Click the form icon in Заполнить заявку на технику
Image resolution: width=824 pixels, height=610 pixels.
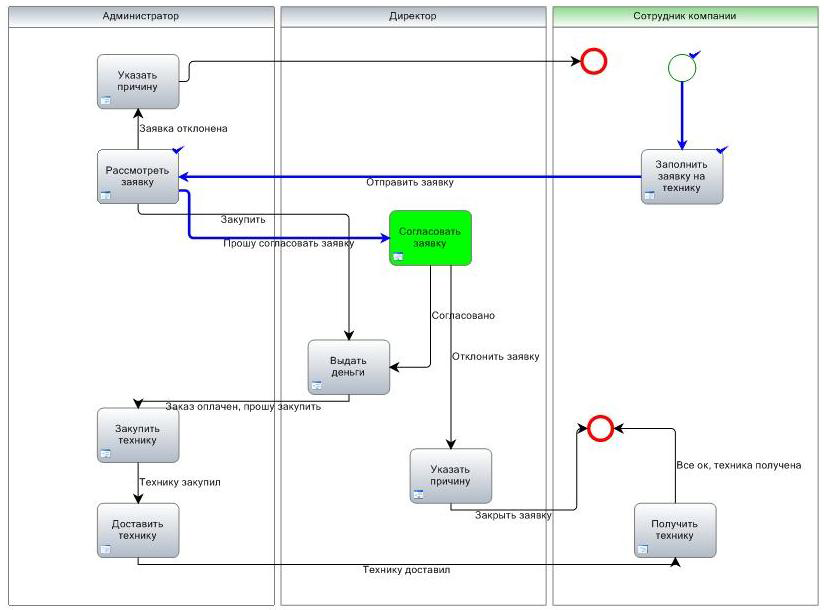tap(649, 195)
